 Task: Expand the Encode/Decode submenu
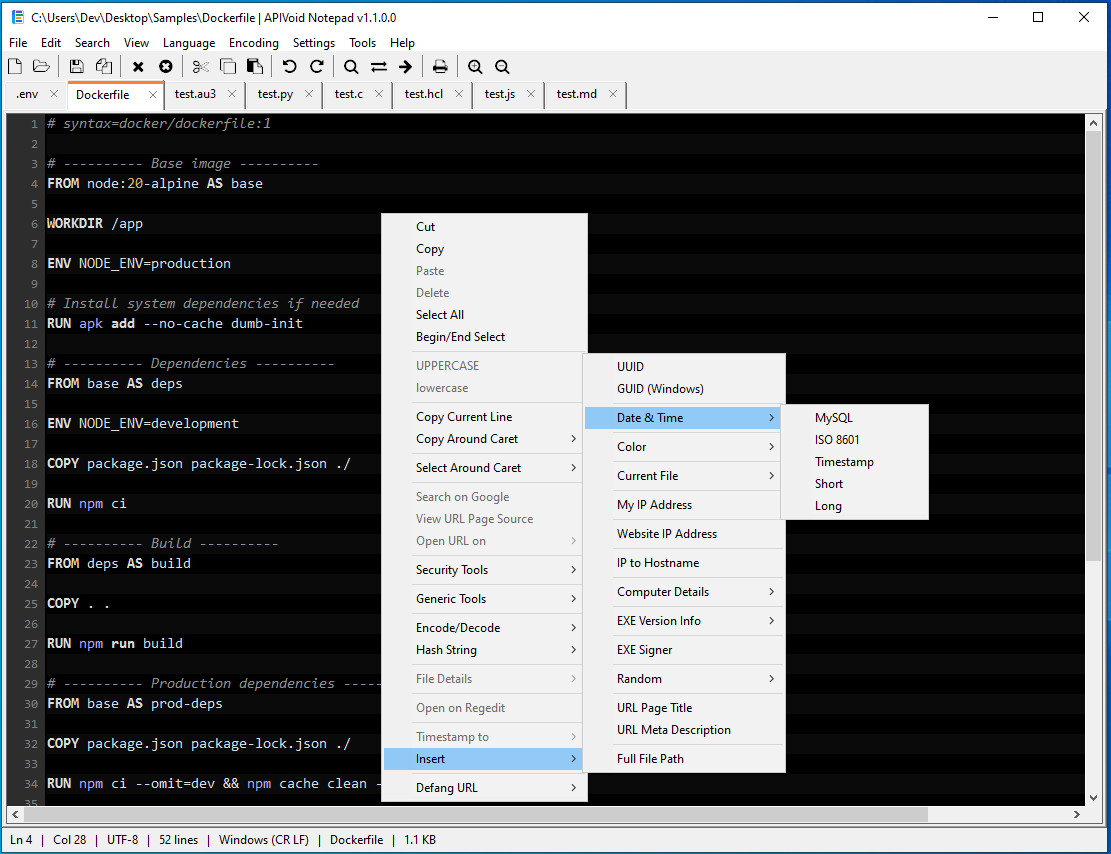click(485, 628)
